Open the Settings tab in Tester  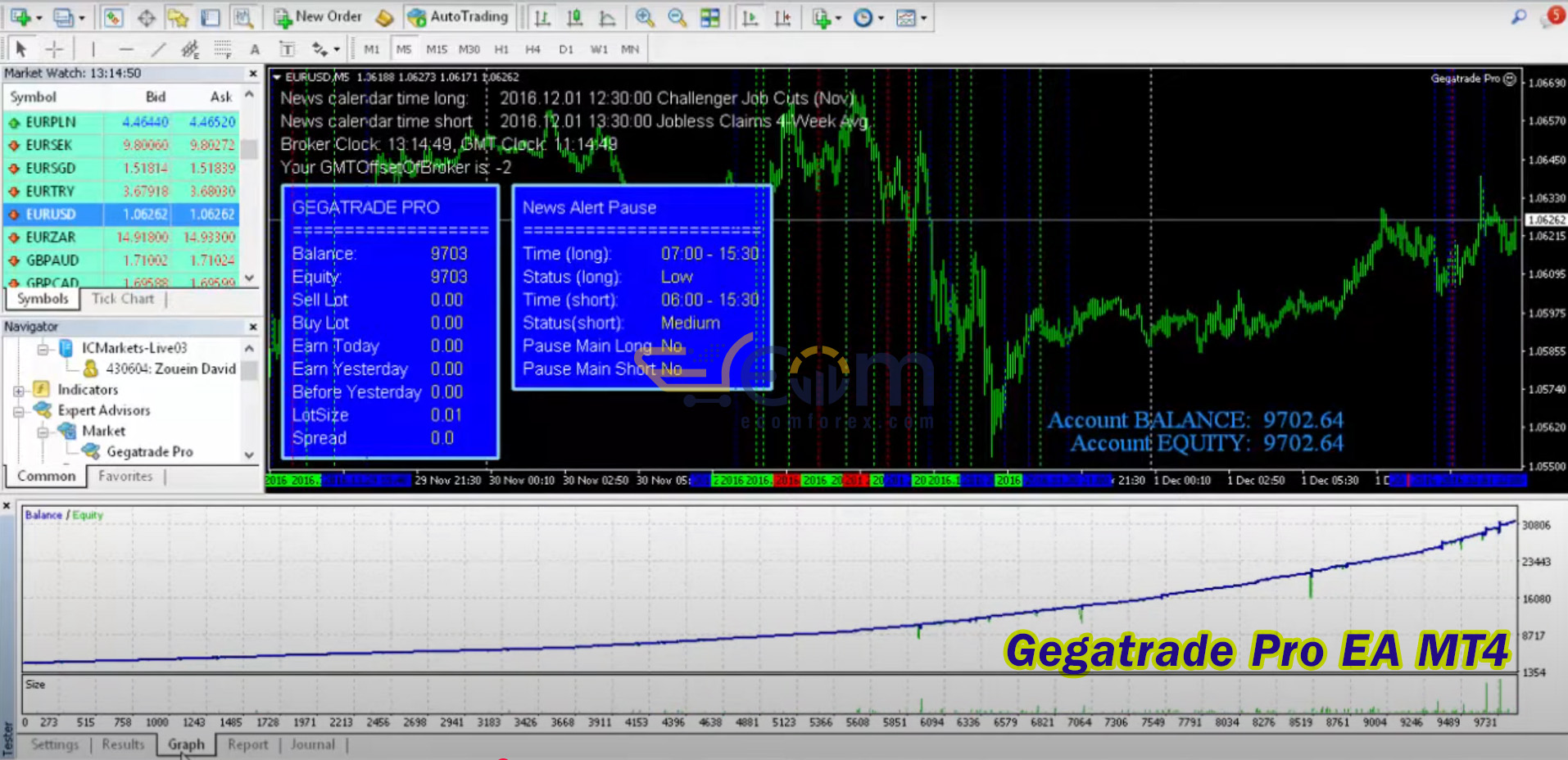pos(55,744)
